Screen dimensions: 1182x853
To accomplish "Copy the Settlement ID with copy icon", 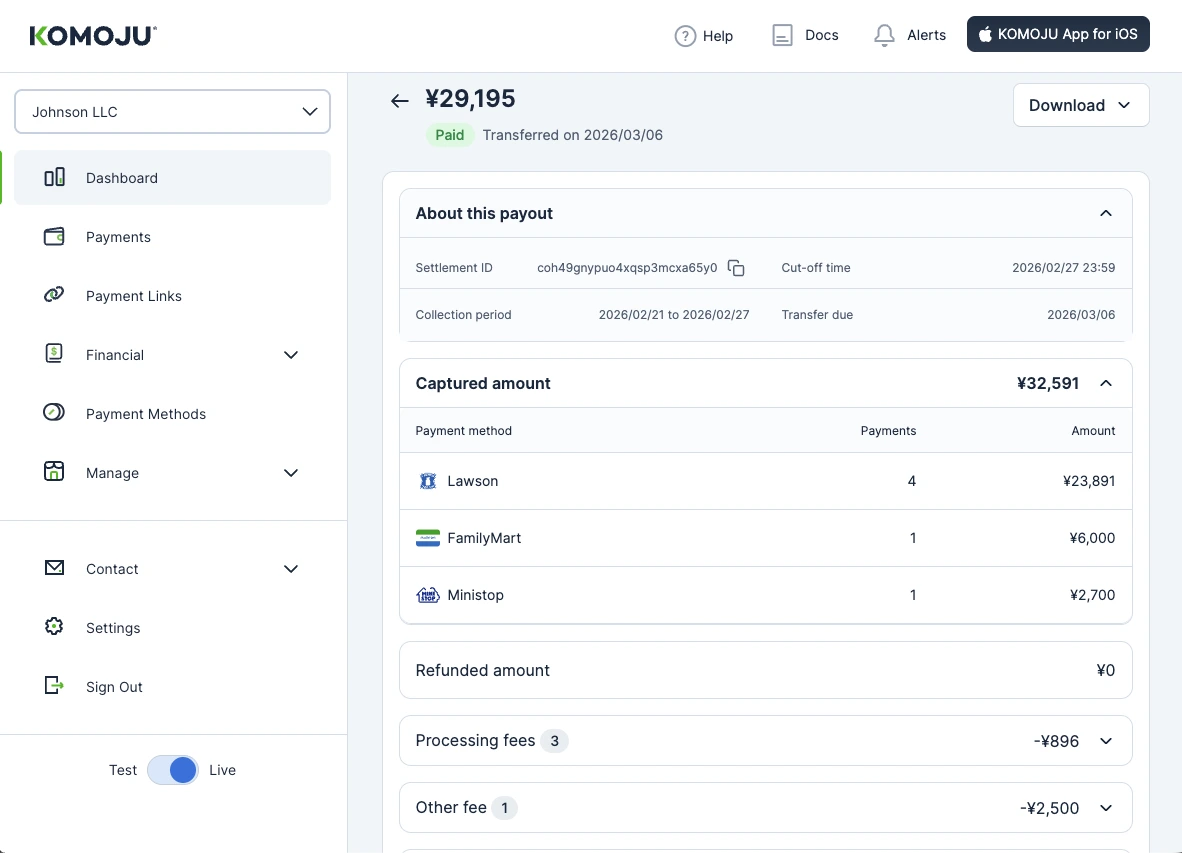I will [x=736, y=268].
